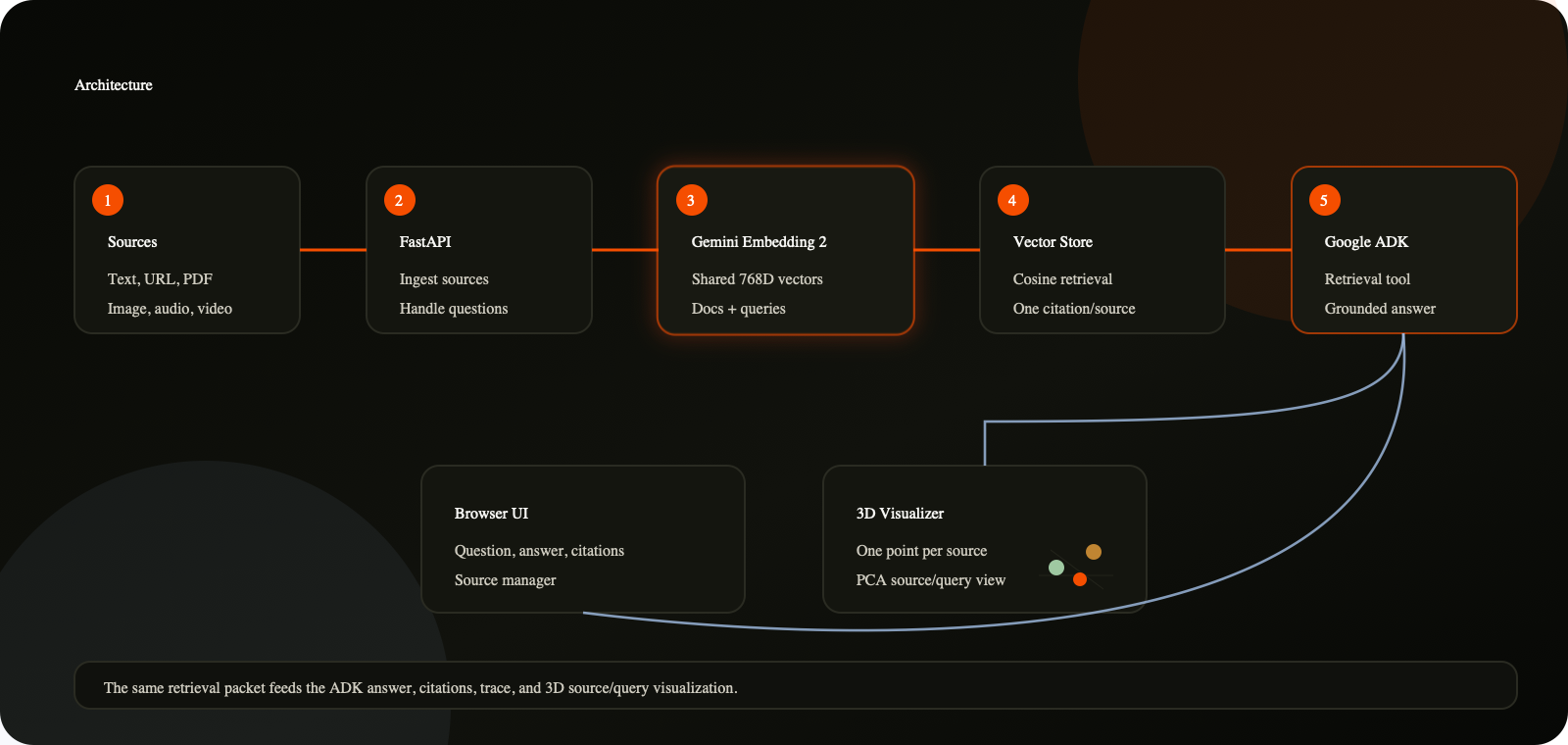This screenshot has width=1568, height=745.
Task: Click 'Retrieval tool' text
Action: click(1367, 279)
